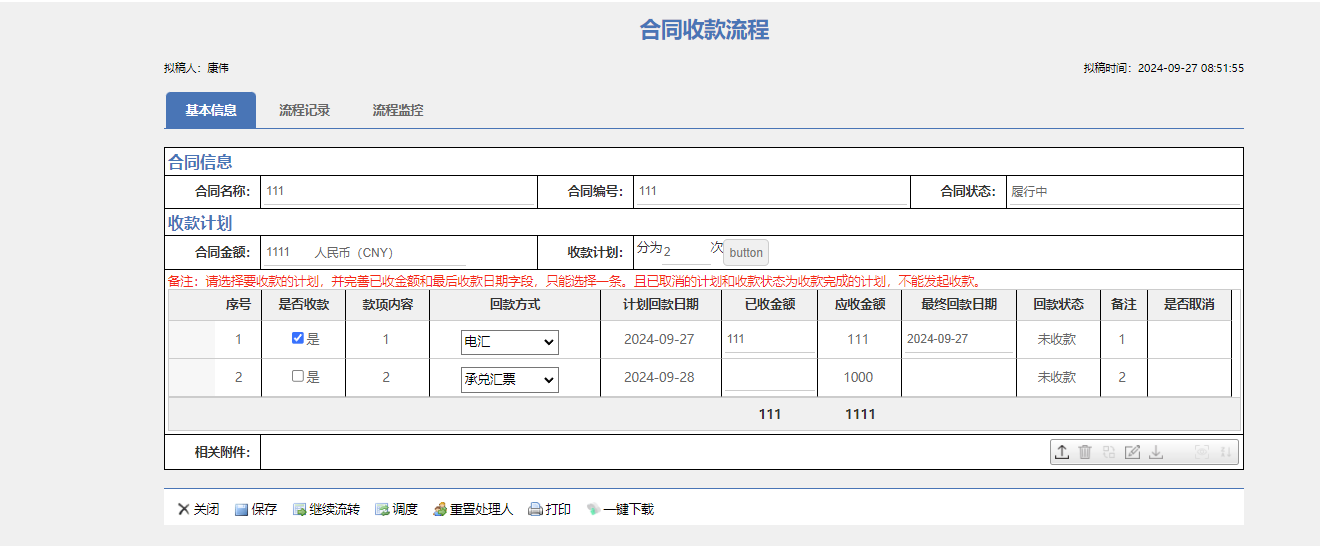
Task: Click the upload attachment icon
Action: point(1061,452)
